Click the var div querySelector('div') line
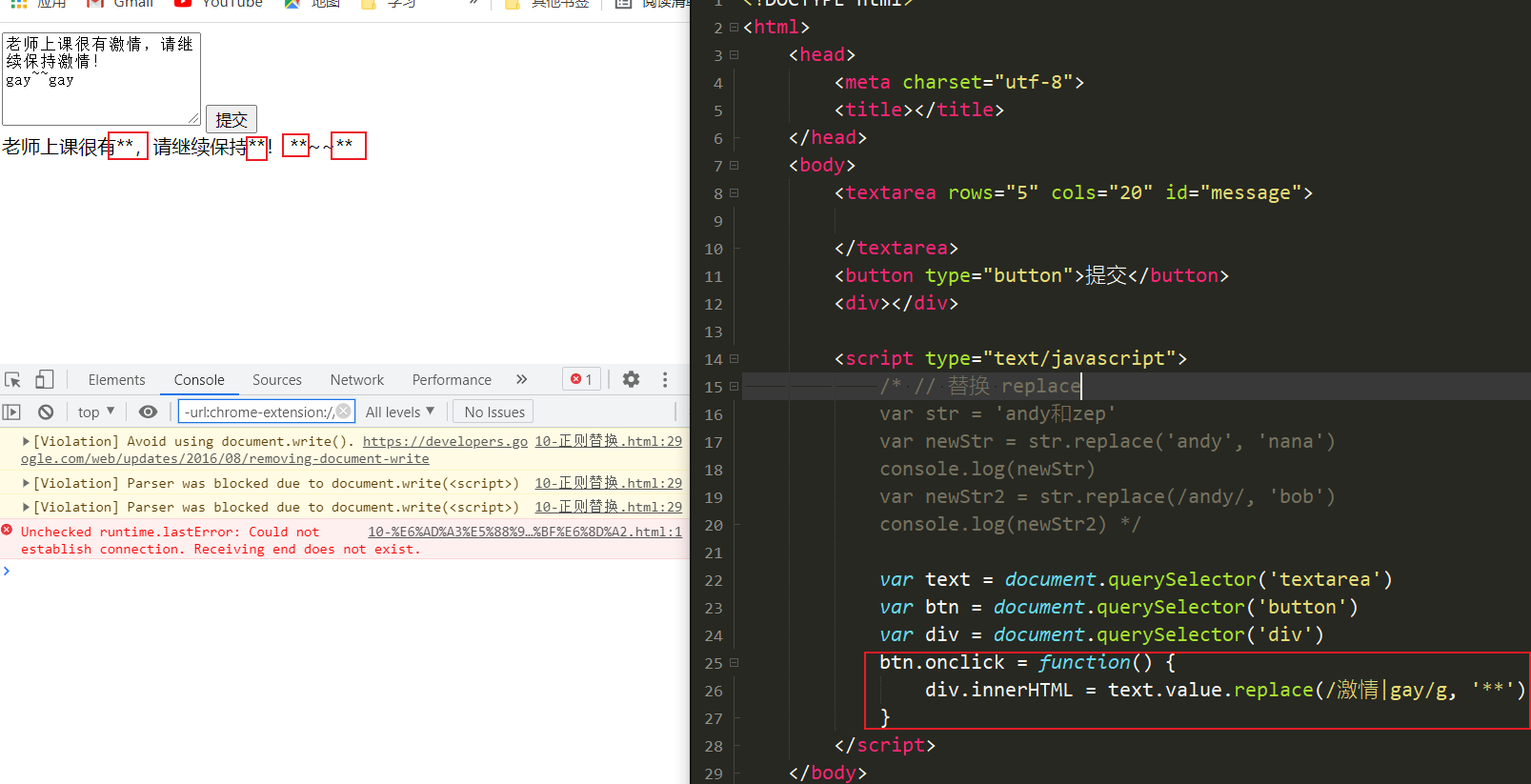 tap(1101, 635)
